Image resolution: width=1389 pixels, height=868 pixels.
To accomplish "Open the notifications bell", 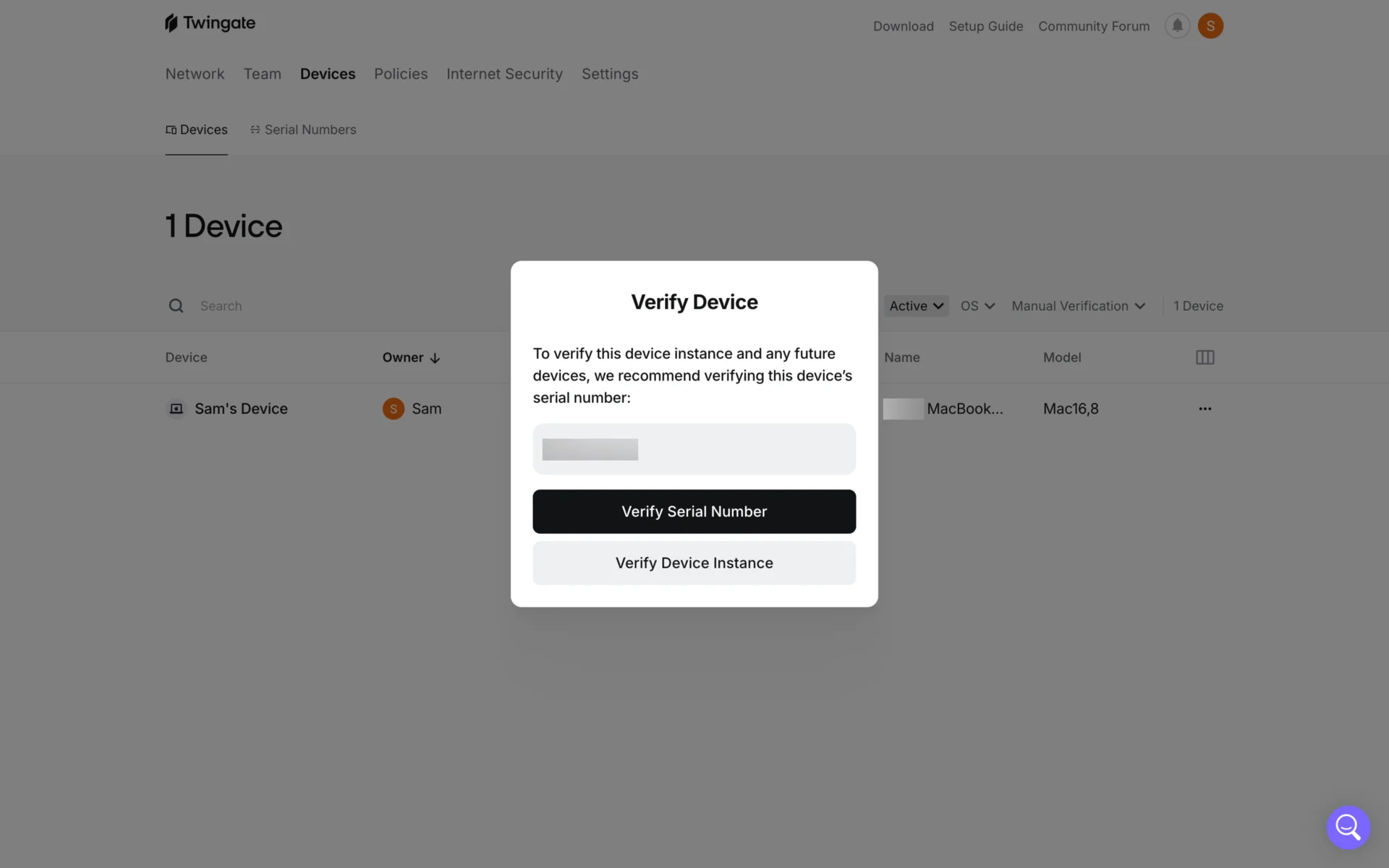I will point(1177,26).
